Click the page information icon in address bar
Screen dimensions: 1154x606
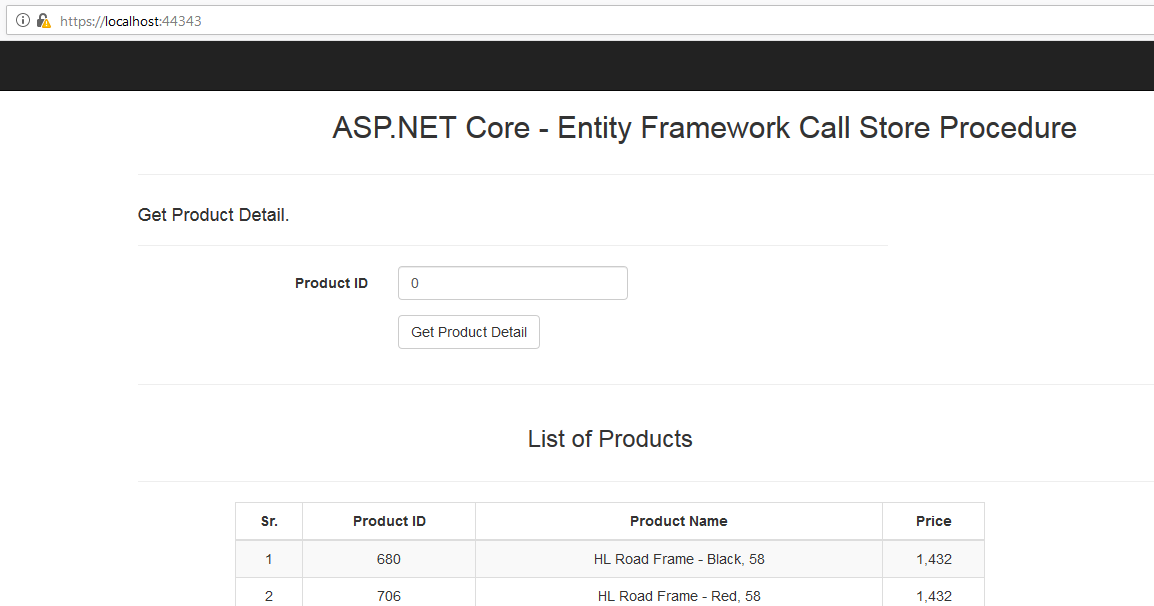(x=22, y=20)
